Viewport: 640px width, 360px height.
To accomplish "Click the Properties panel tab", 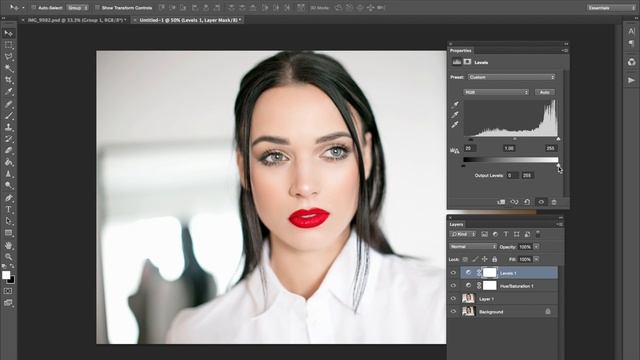I will pyautogui.click(x=460, y=51).
